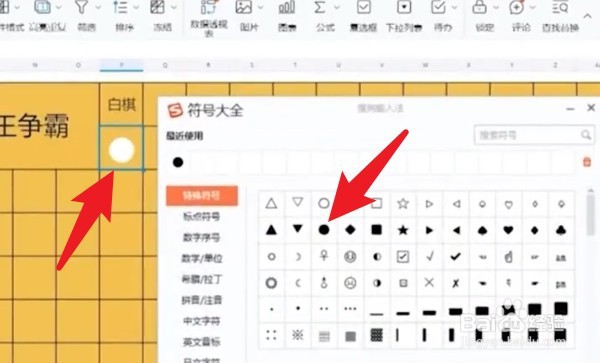Screen dimensions: 600x363
Task: Select the 白棋 cell
Action: 121,104
